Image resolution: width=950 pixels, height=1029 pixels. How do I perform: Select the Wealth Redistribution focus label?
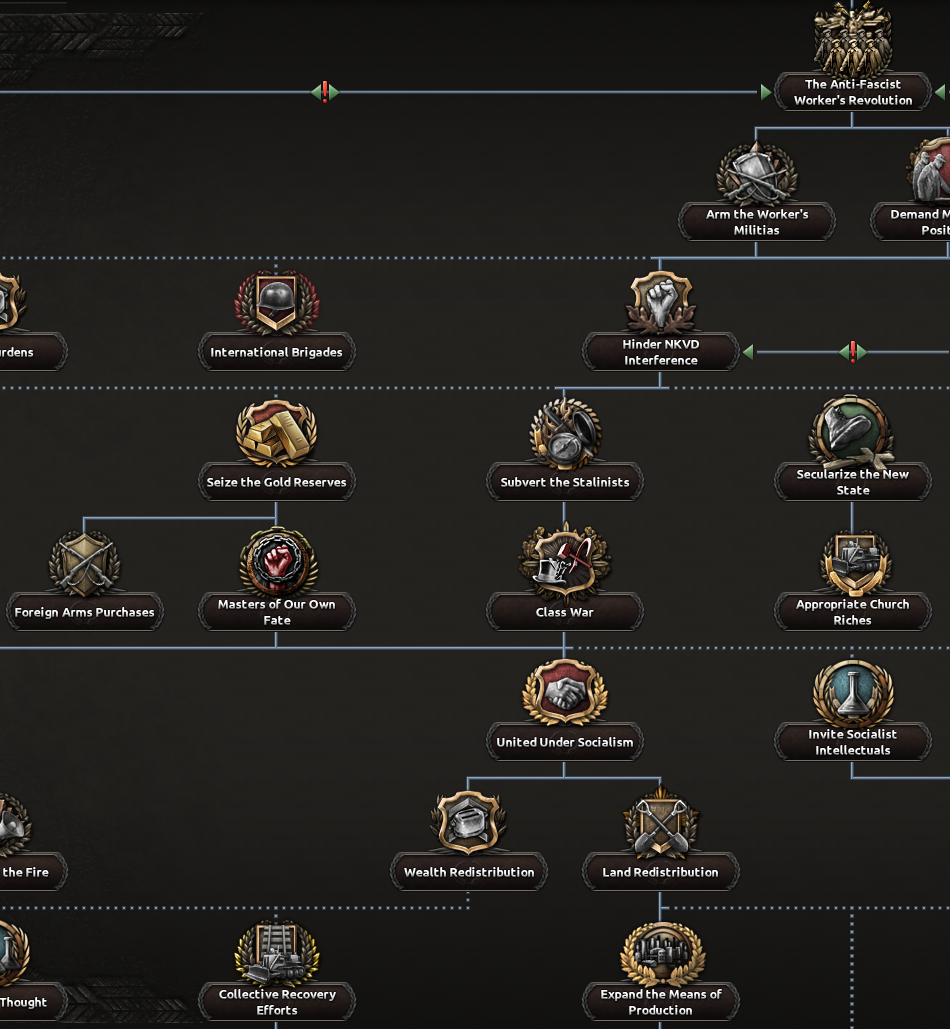click(469, 872)
